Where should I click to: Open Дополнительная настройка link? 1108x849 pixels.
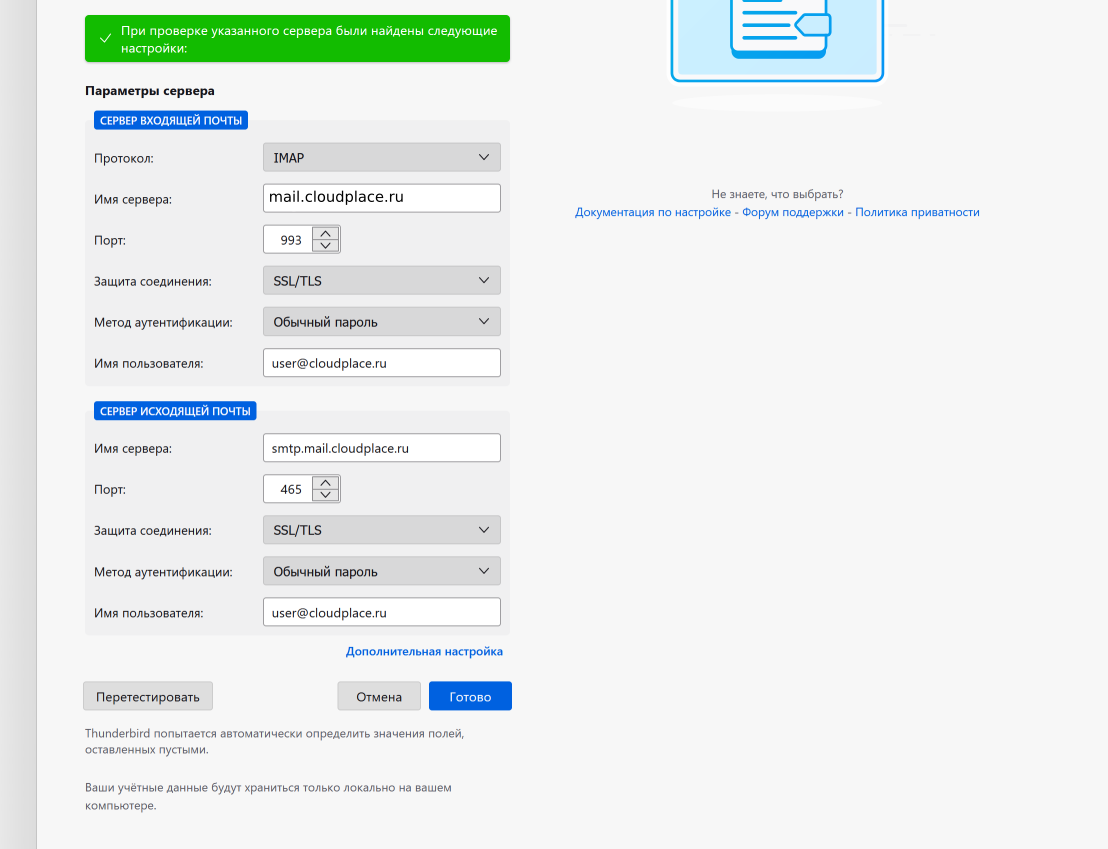(x=424, y=651)
